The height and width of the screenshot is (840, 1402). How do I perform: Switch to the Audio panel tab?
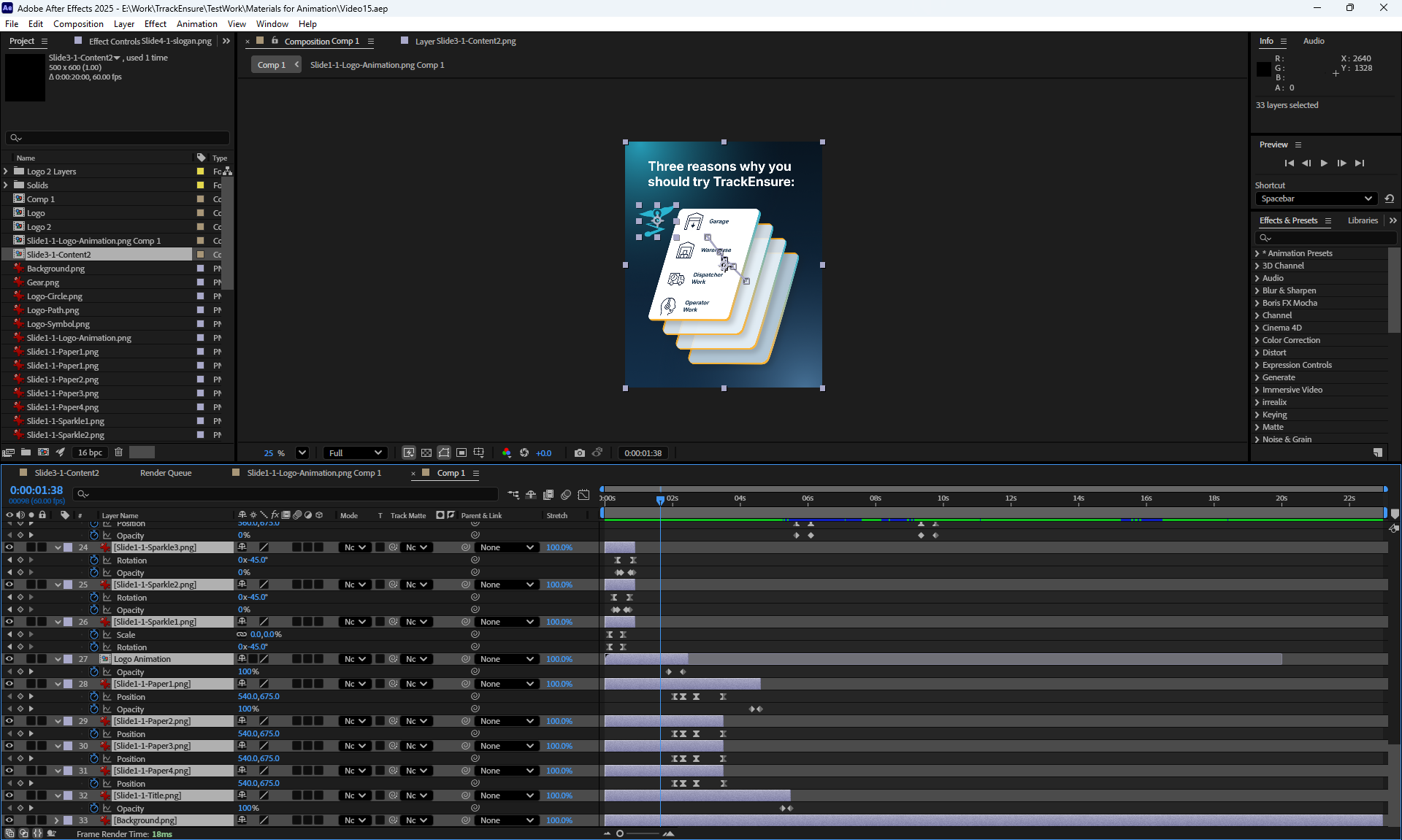[x=1314, y=41]
